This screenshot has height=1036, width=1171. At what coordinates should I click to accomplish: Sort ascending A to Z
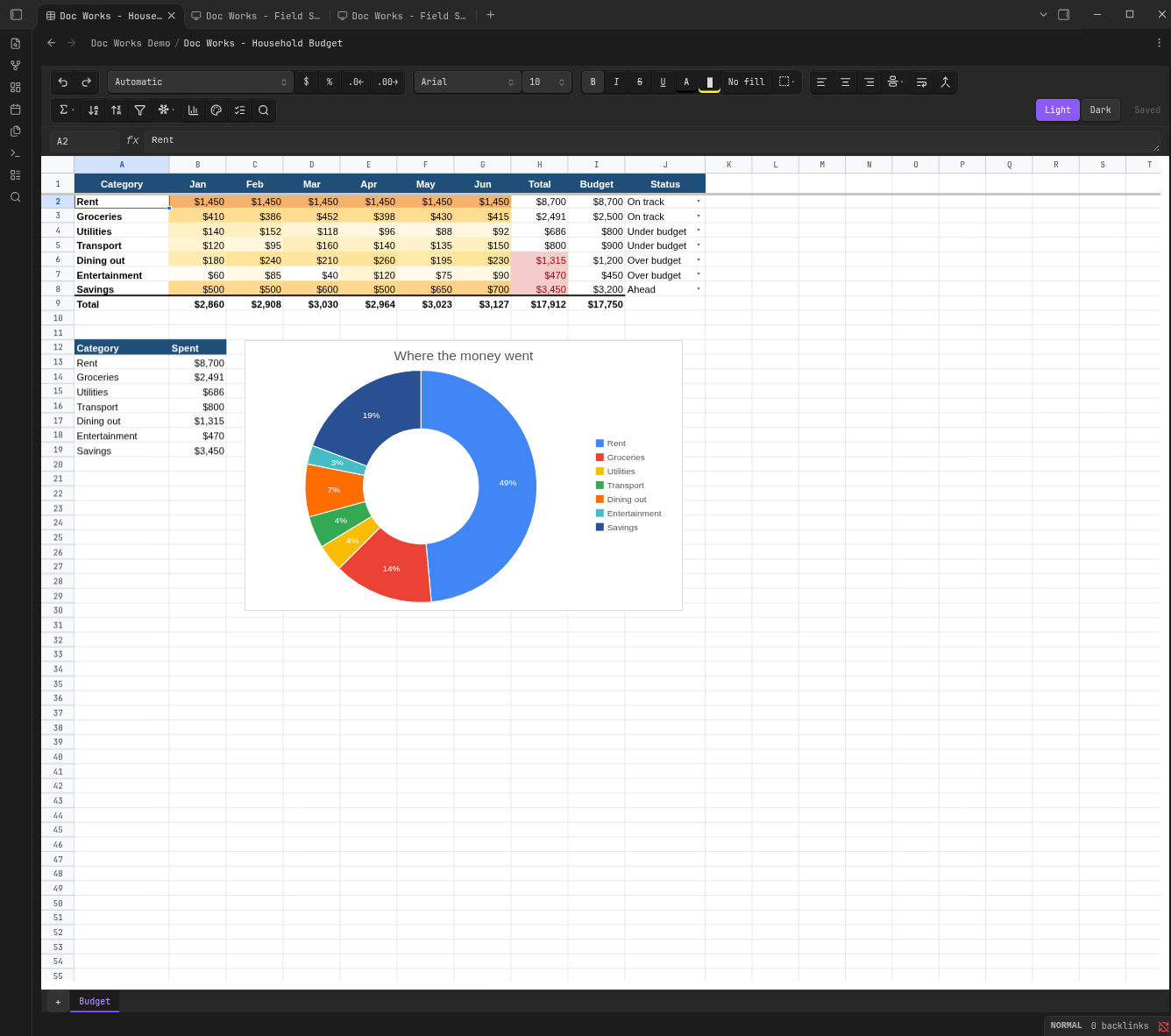(x=93, y=110)
